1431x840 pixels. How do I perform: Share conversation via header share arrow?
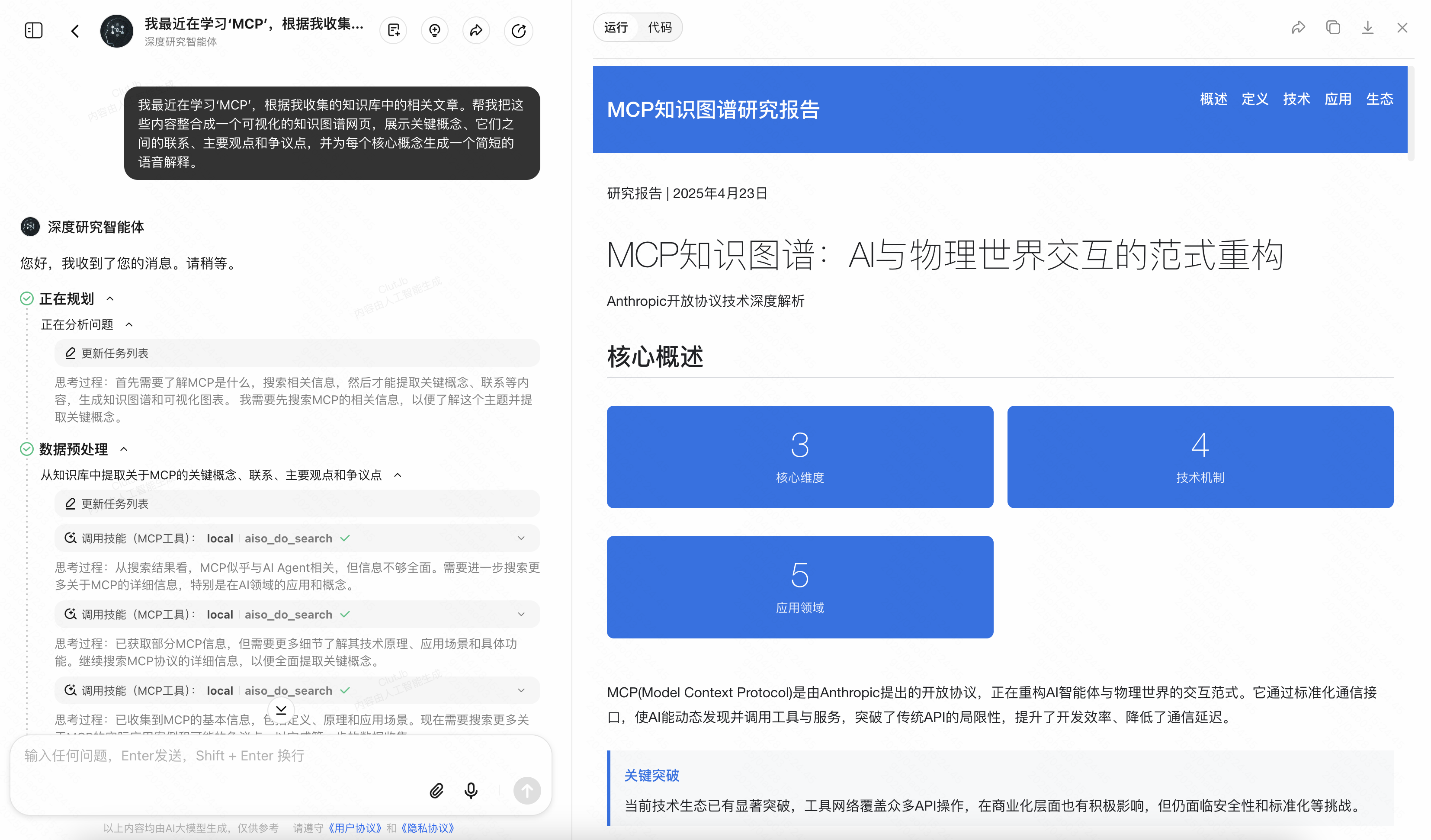click(x=476, y=31)
